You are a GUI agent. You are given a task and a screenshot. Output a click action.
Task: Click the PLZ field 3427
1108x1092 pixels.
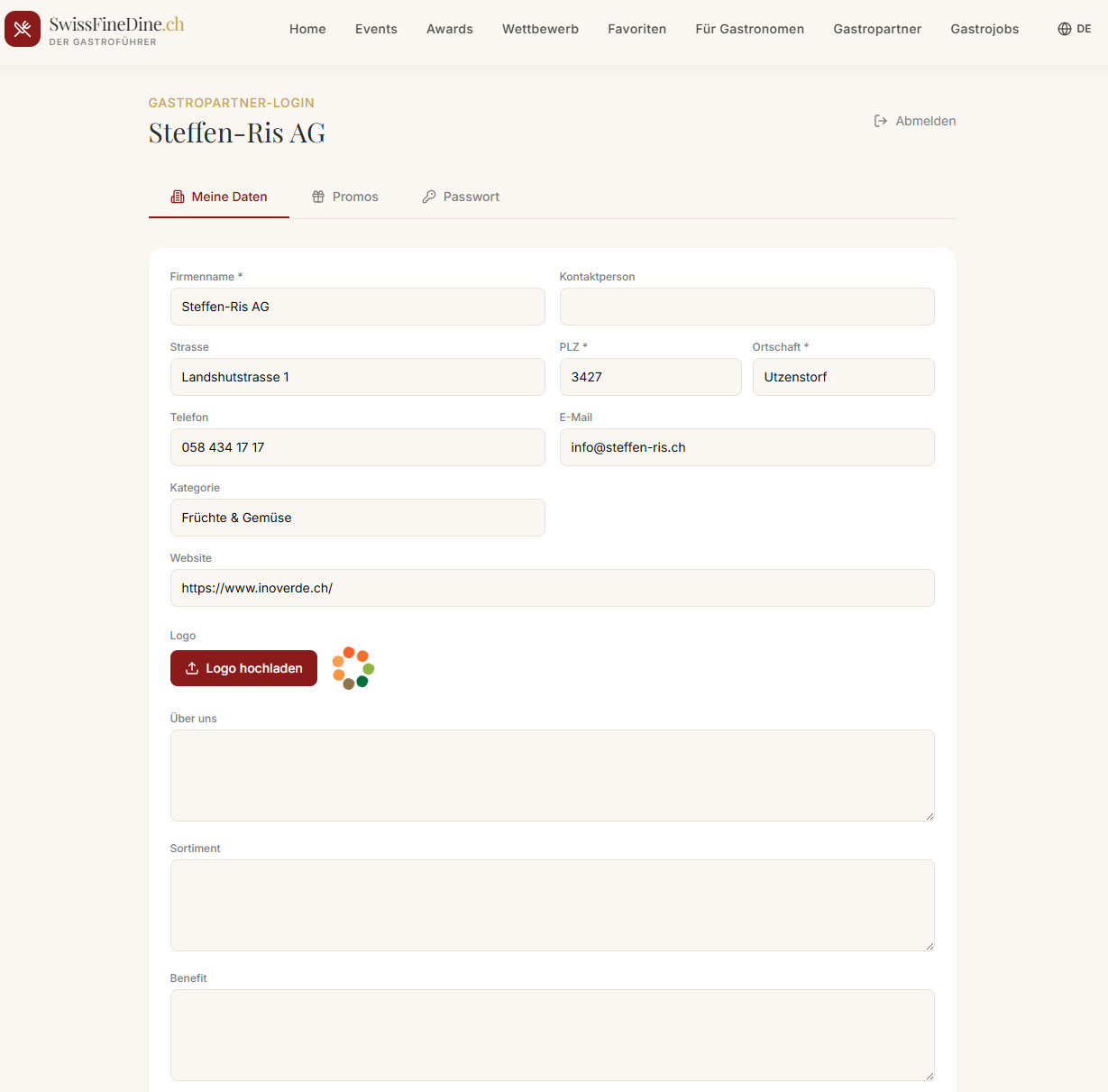point(651,377)
